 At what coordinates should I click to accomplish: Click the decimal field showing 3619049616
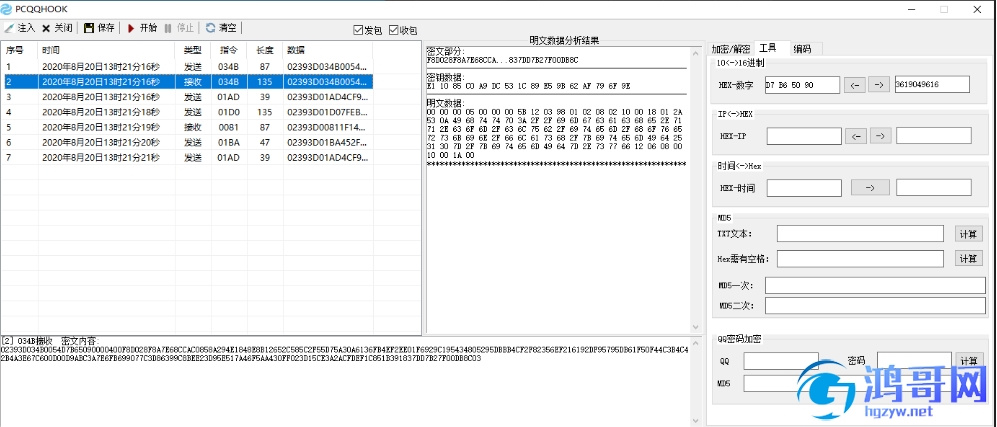click(932, 85)
